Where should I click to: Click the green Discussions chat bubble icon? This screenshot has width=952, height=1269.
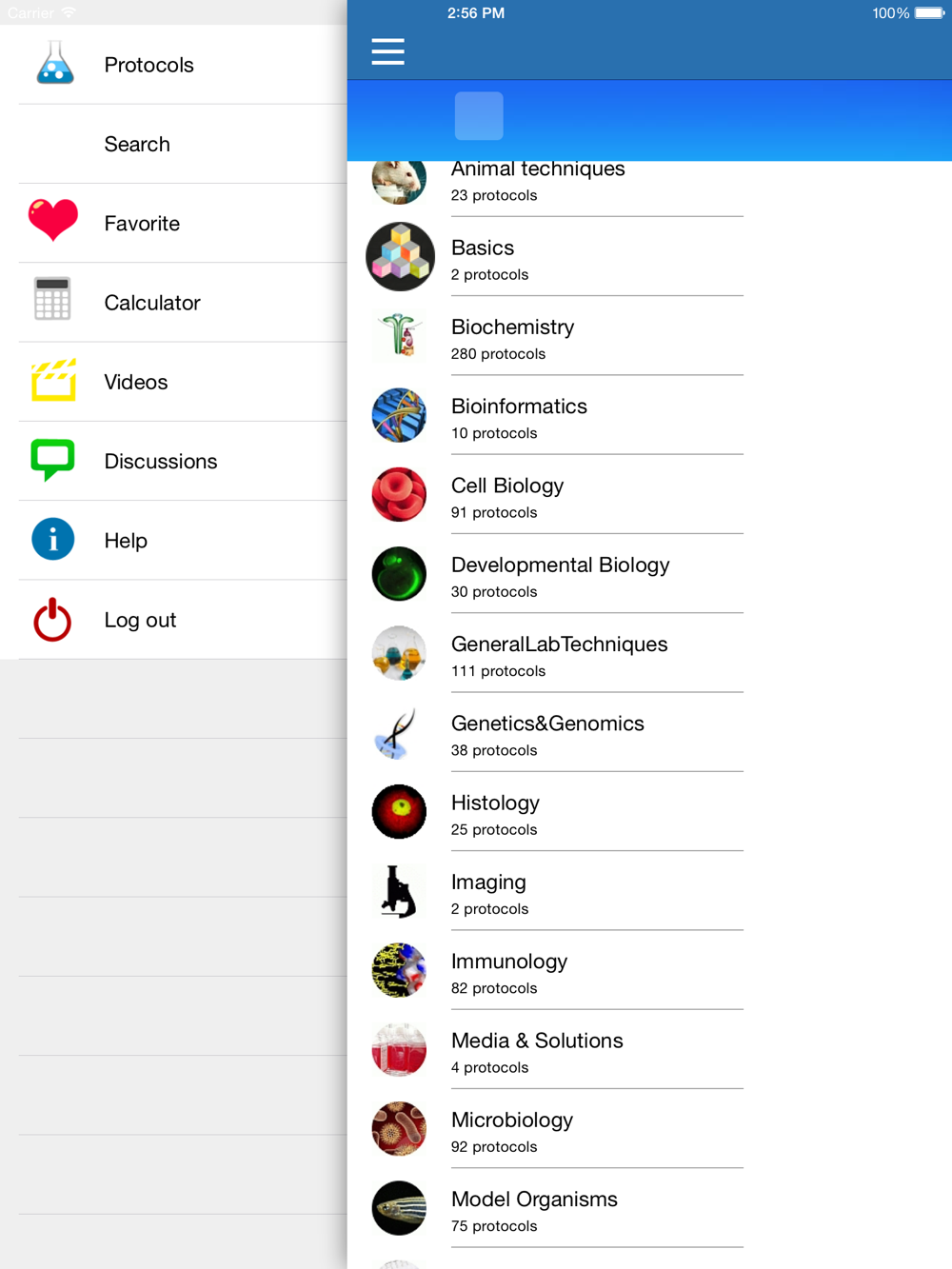tap(52, 460)
